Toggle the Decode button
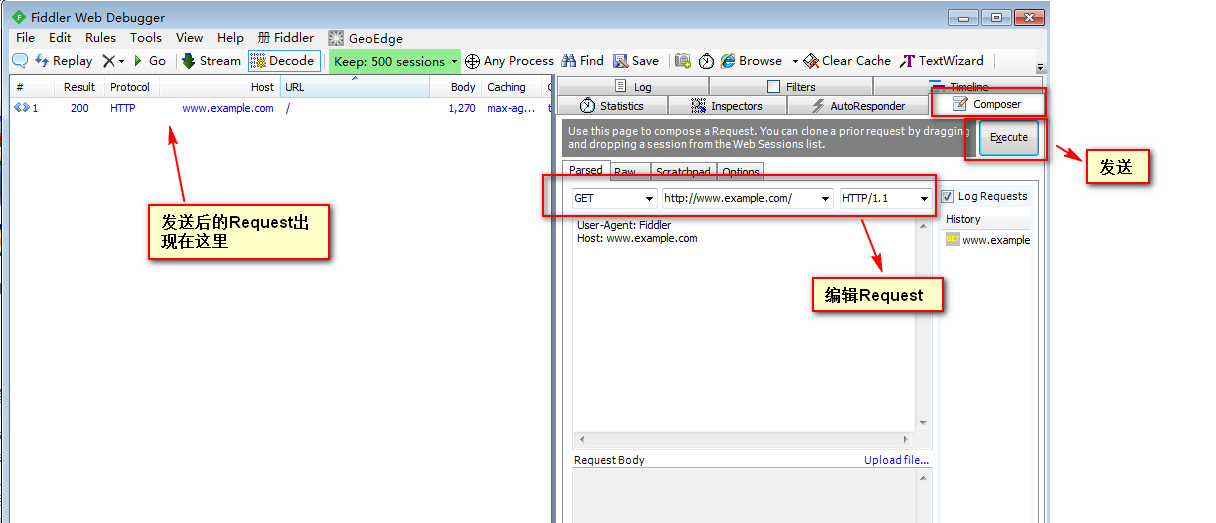The width and height of the screenshot is (1216, 523). 284,61
